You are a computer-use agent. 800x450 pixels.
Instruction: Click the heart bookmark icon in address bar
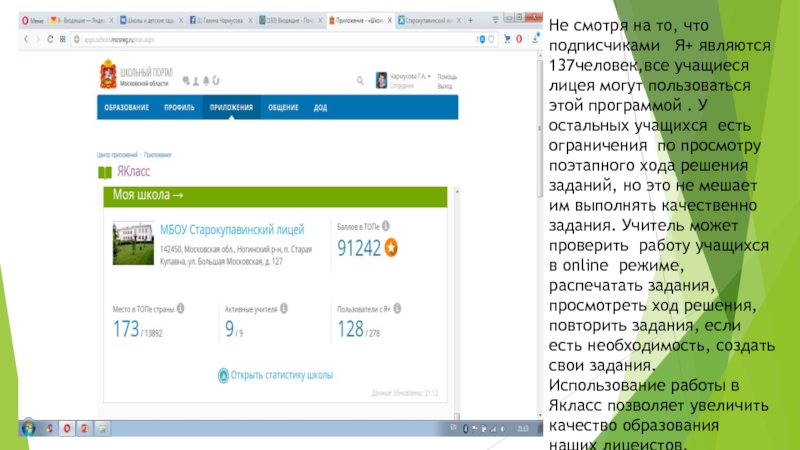tap(491, 39)
